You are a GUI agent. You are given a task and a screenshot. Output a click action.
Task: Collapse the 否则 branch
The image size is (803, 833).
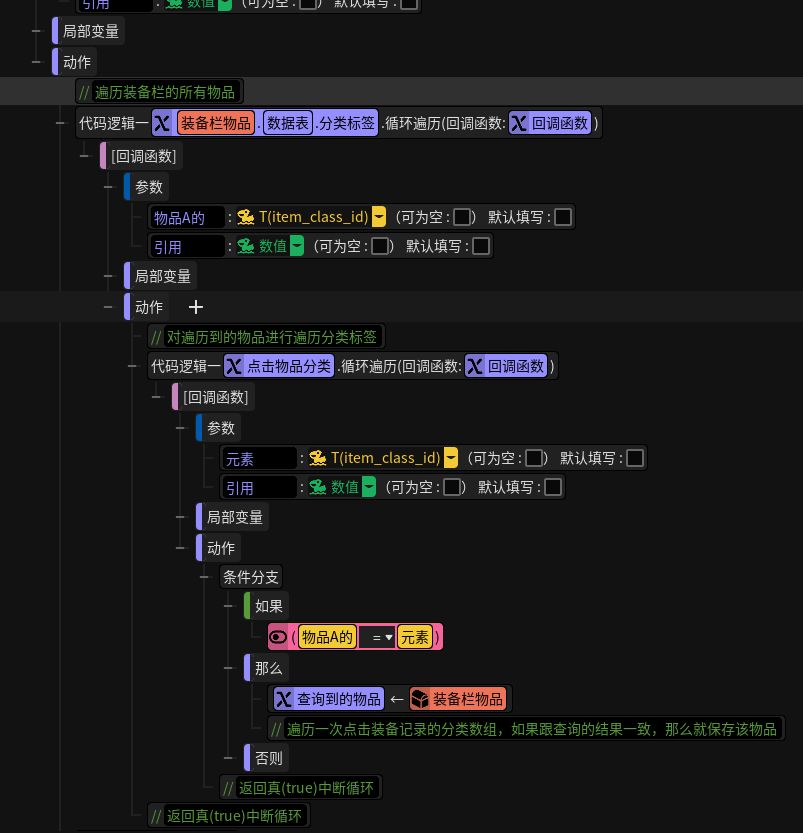(228, 758)
